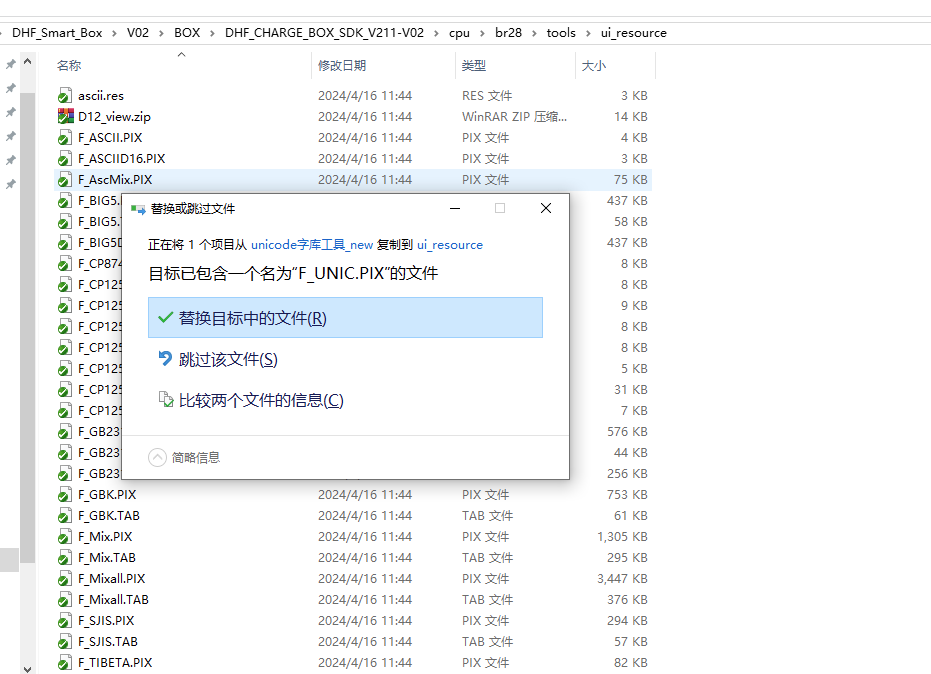931x674 pixels.
Task: Click the F_Mix.PIX file icon
Action: (x=65, y=537)
